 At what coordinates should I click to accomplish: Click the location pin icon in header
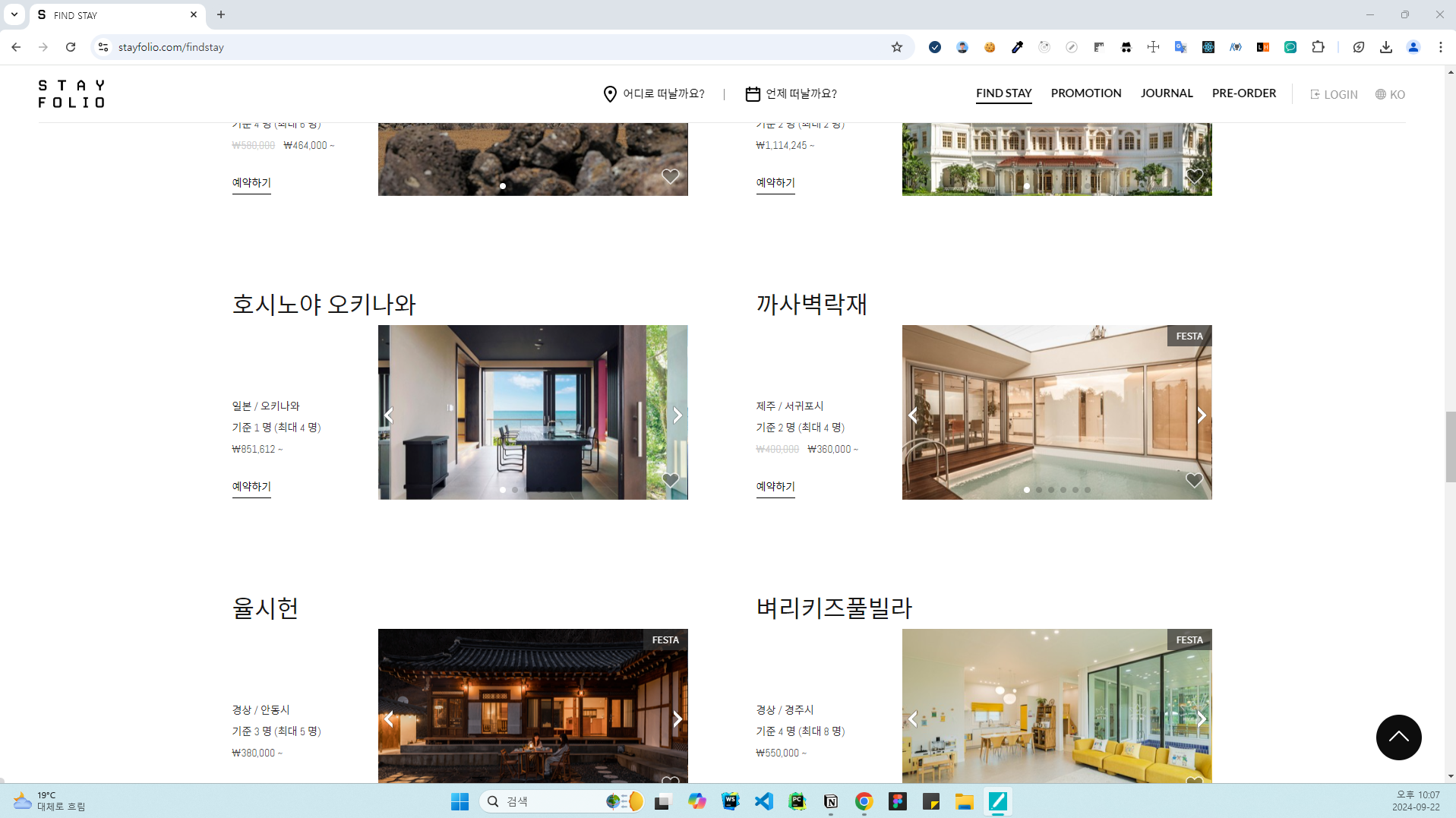click(609, 94)
